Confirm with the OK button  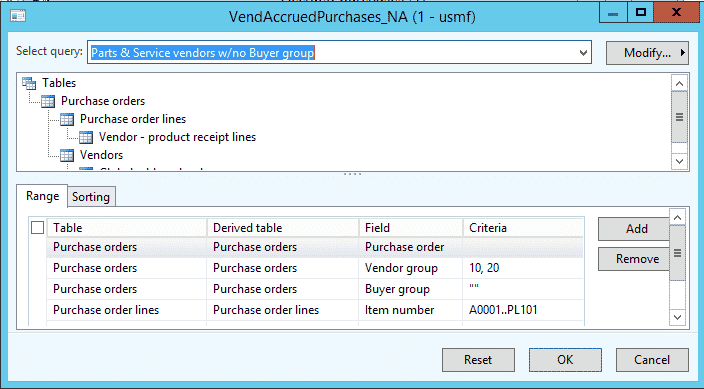pyautogui.click(x=565, y=360)
